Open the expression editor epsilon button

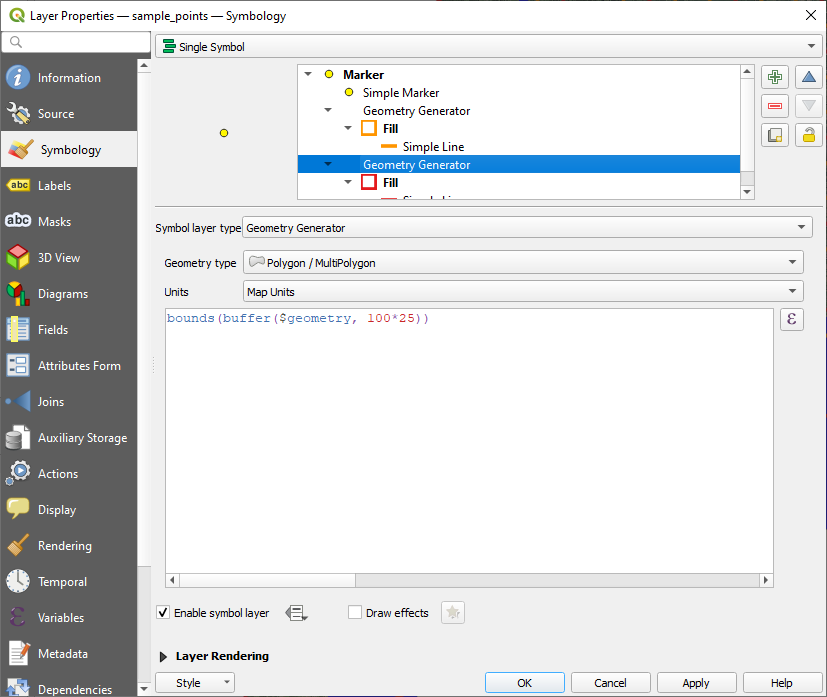coord(792,320)
